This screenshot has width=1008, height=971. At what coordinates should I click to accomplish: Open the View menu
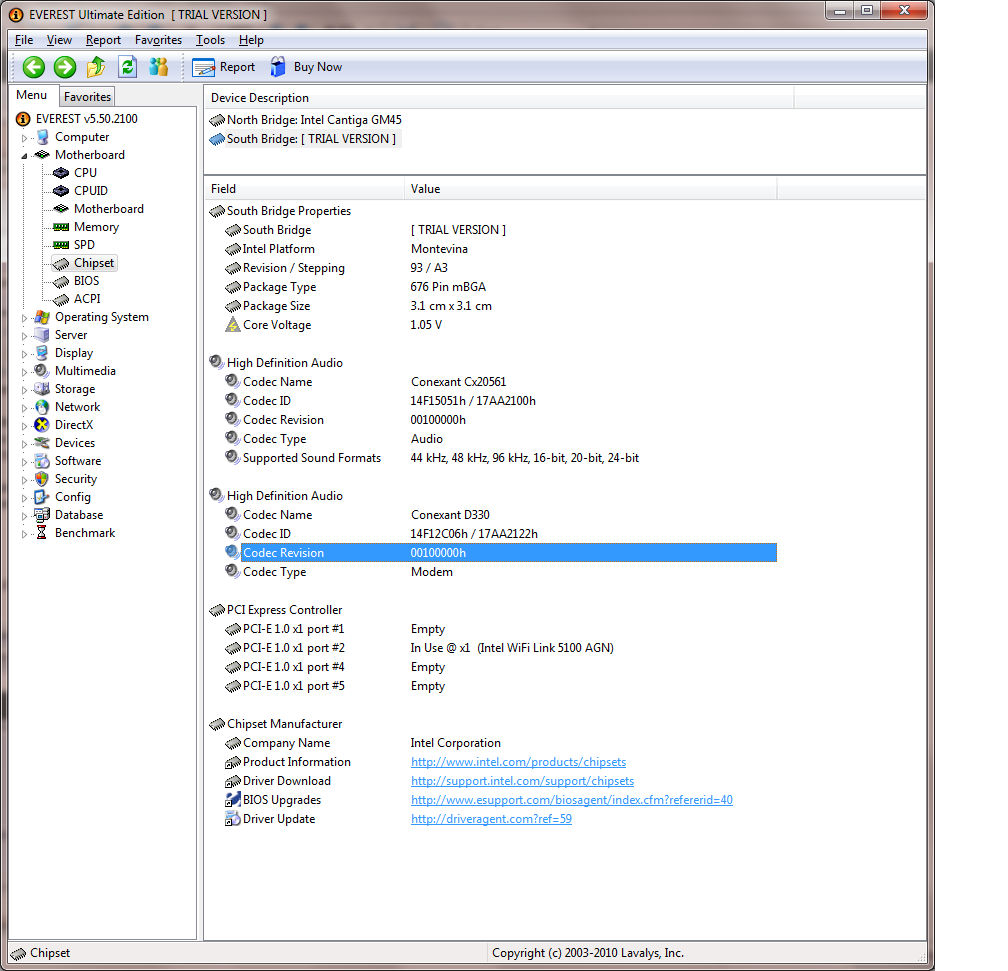point(59,40)
